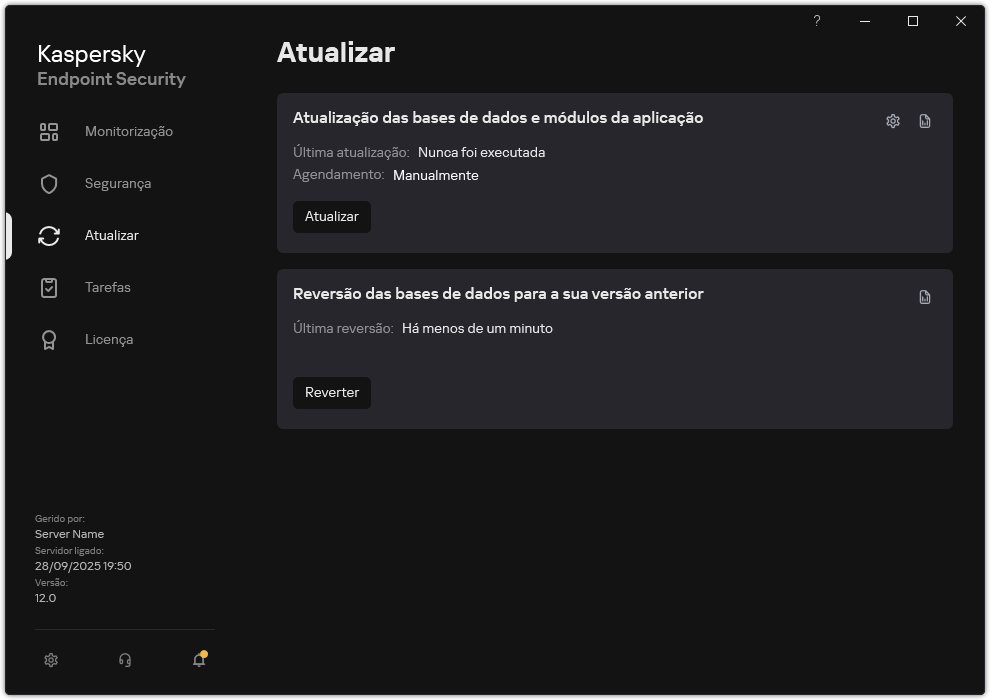
Task: Open the Licença section
Action: click(x=108, y=339)
